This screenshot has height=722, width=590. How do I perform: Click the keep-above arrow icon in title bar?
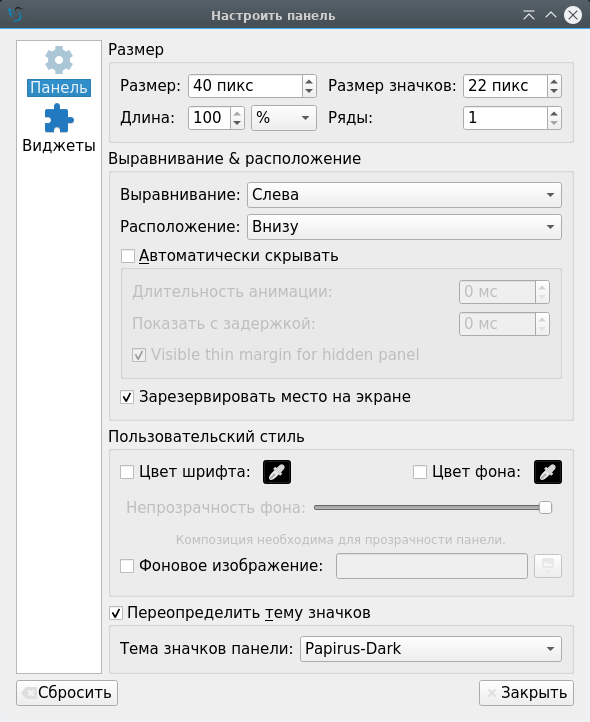point(529,15)
